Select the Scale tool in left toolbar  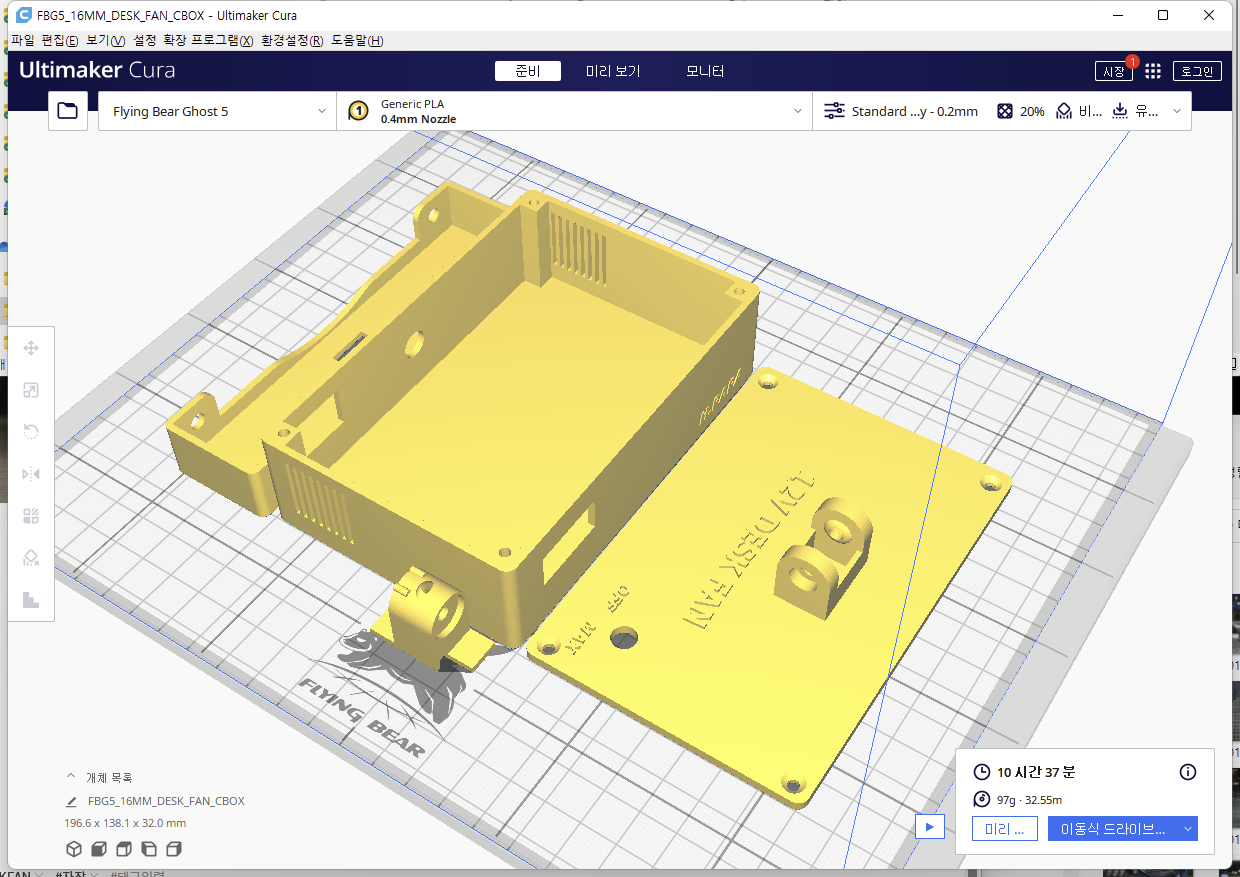click(31, 390)
